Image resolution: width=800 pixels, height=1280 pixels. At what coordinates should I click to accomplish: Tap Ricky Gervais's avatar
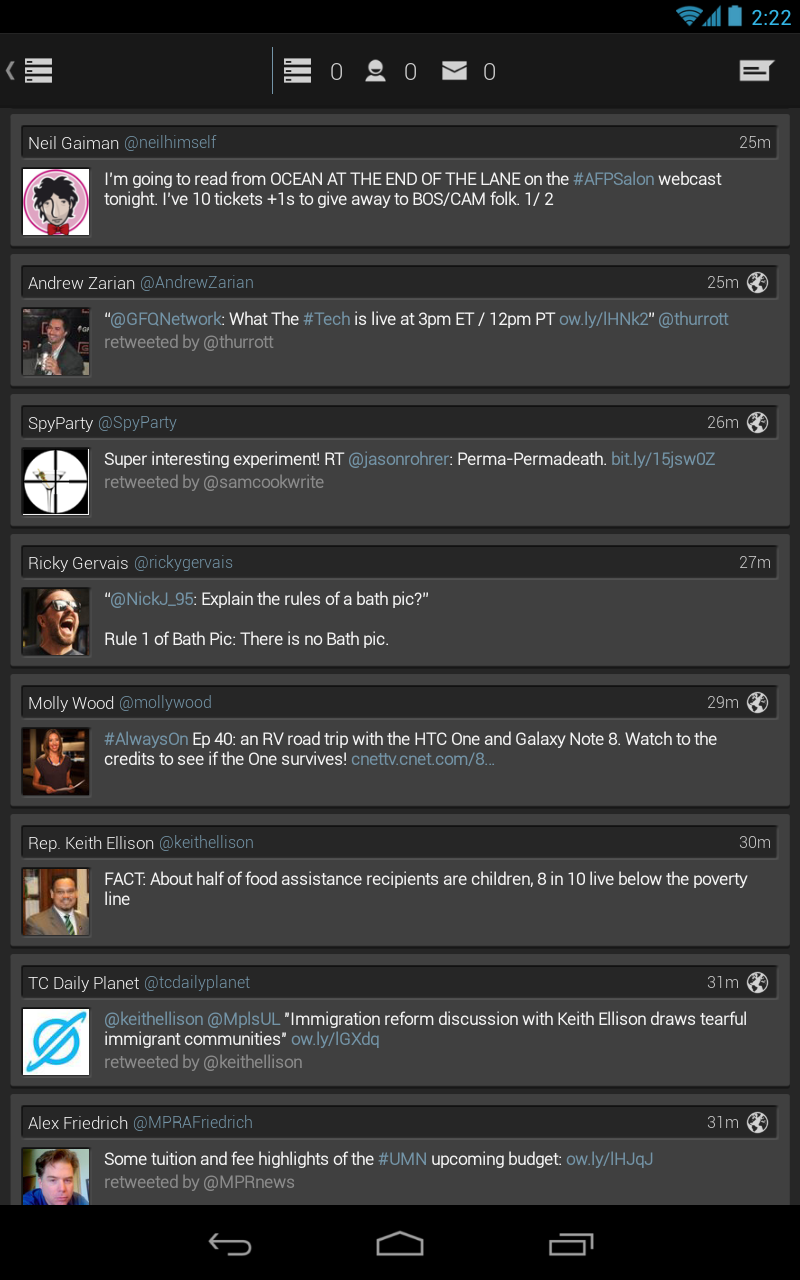tap(55, 620)
